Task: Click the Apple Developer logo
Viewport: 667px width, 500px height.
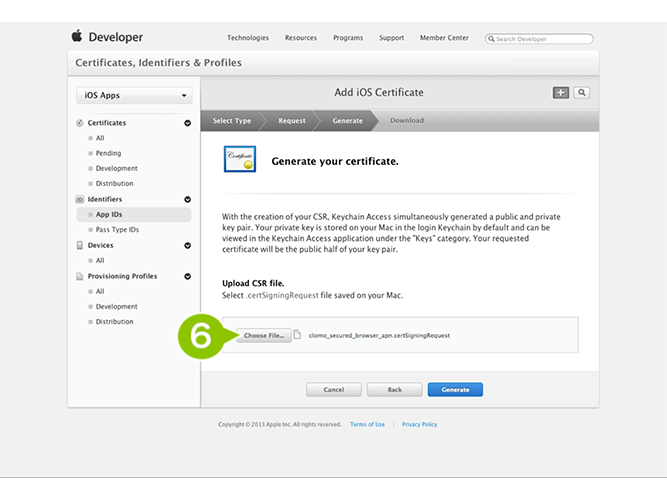Action: [107, 37]
